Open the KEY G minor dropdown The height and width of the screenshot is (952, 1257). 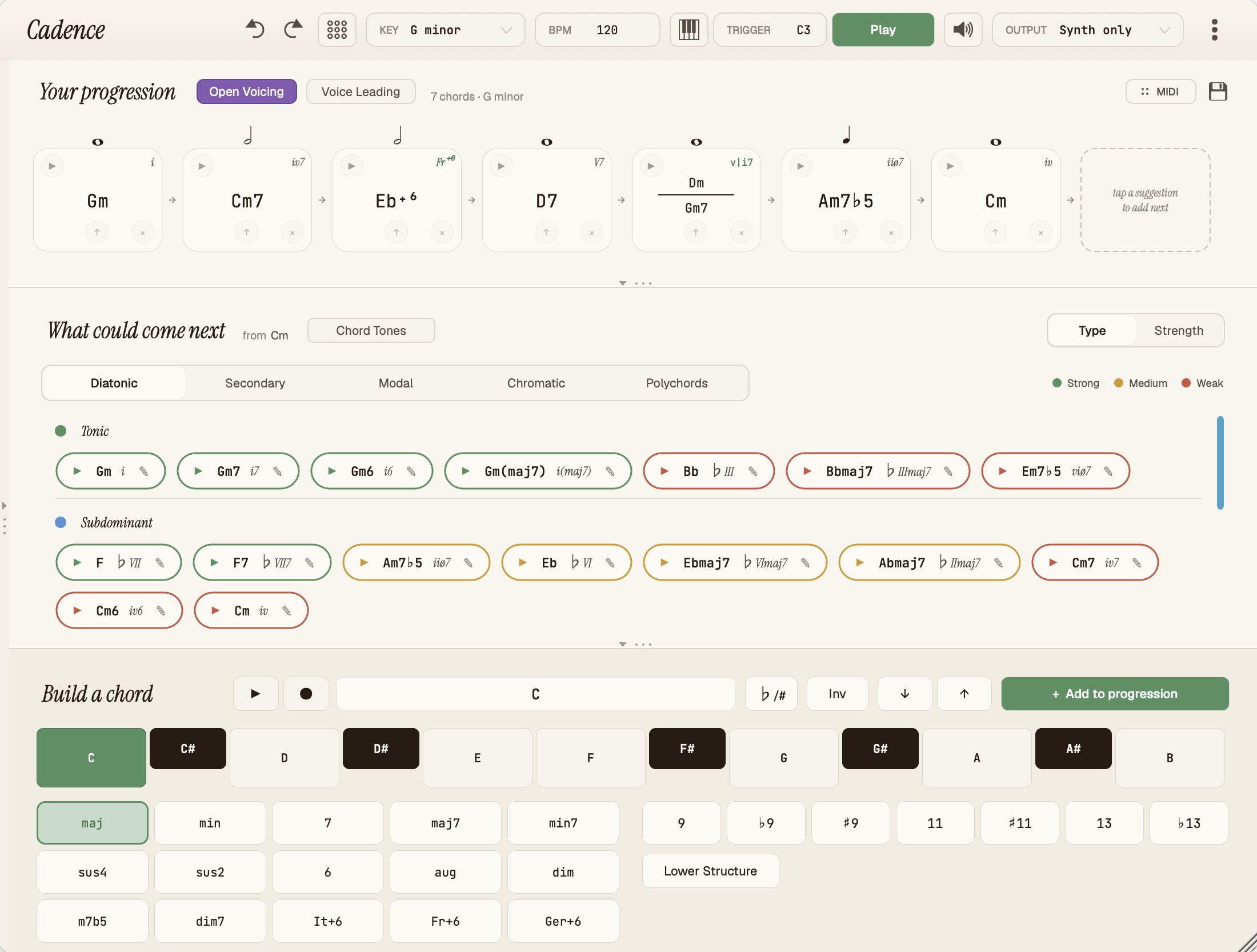pyautogui.click(x=446, y=30)
